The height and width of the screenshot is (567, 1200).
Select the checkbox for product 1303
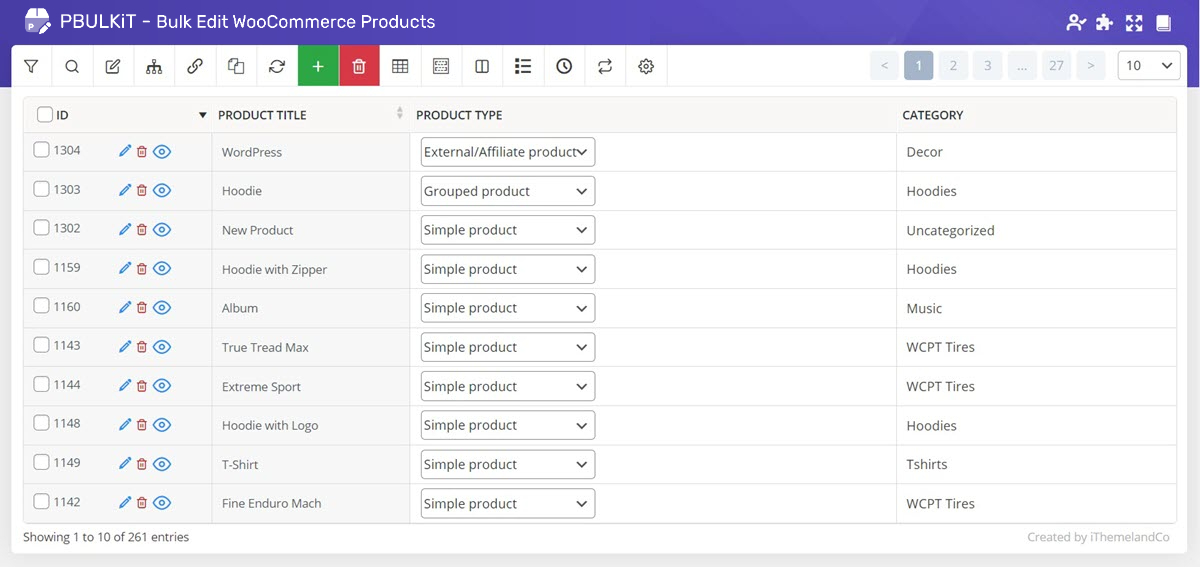[x=41, y=189]
